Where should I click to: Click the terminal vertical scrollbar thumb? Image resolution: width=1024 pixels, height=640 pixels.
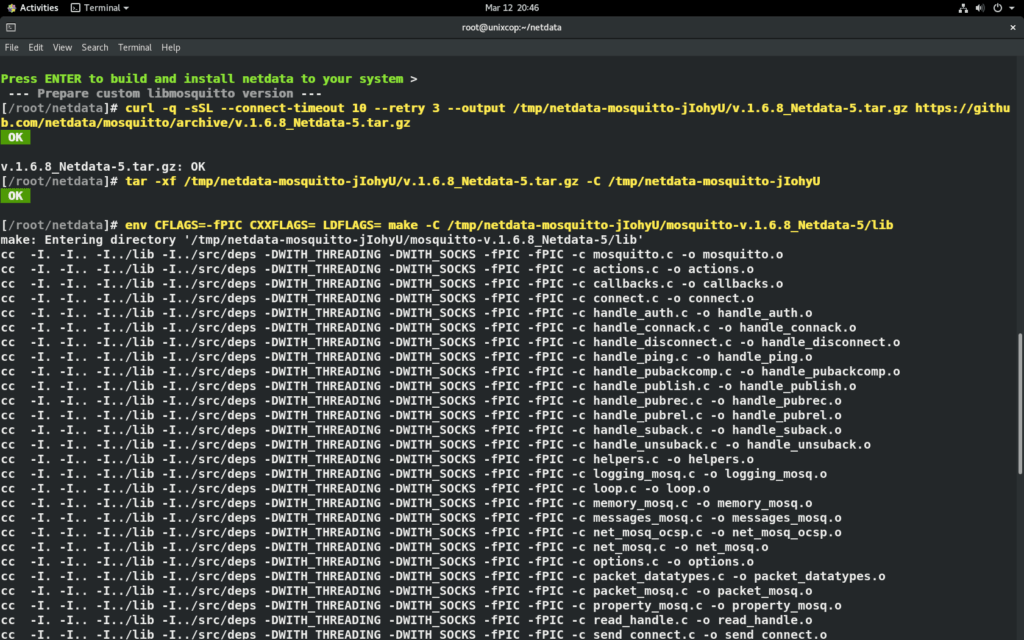point(1020,404)
